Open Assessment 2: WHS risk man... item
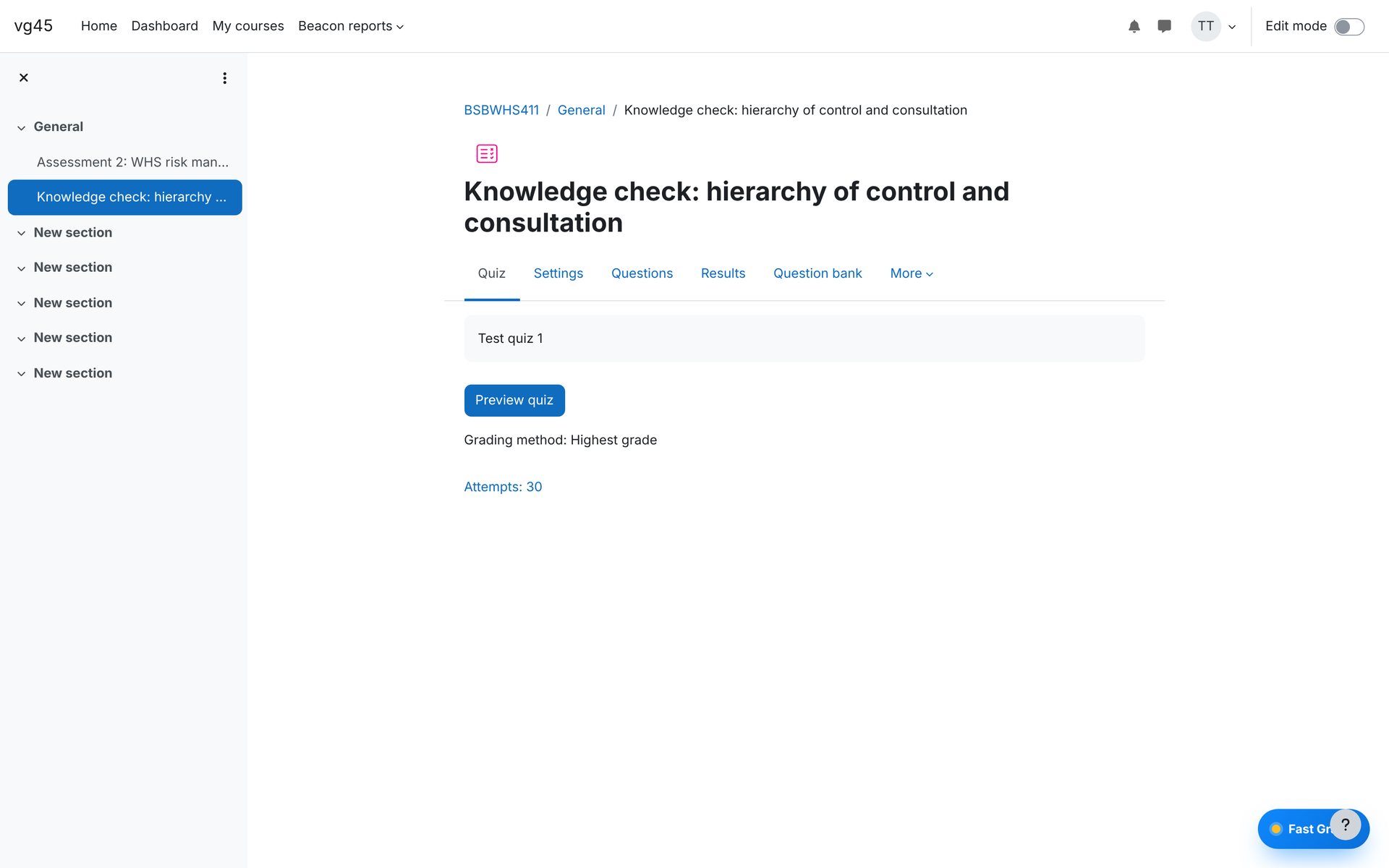The image size is (1389, 868). pos(132,162)
